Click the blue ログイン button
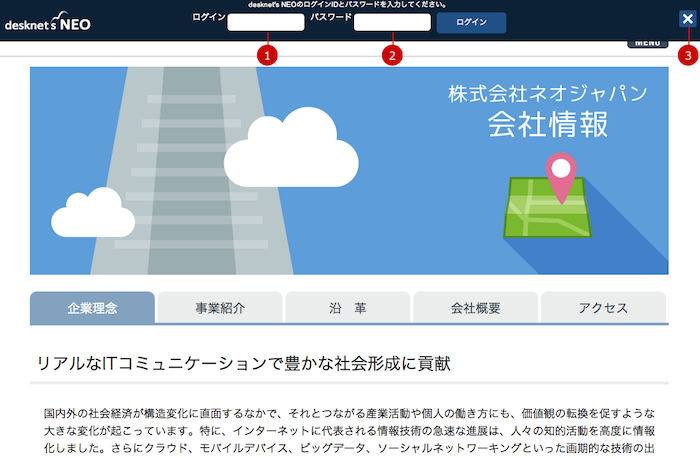The image size is (700, 458). pos(471,22)
